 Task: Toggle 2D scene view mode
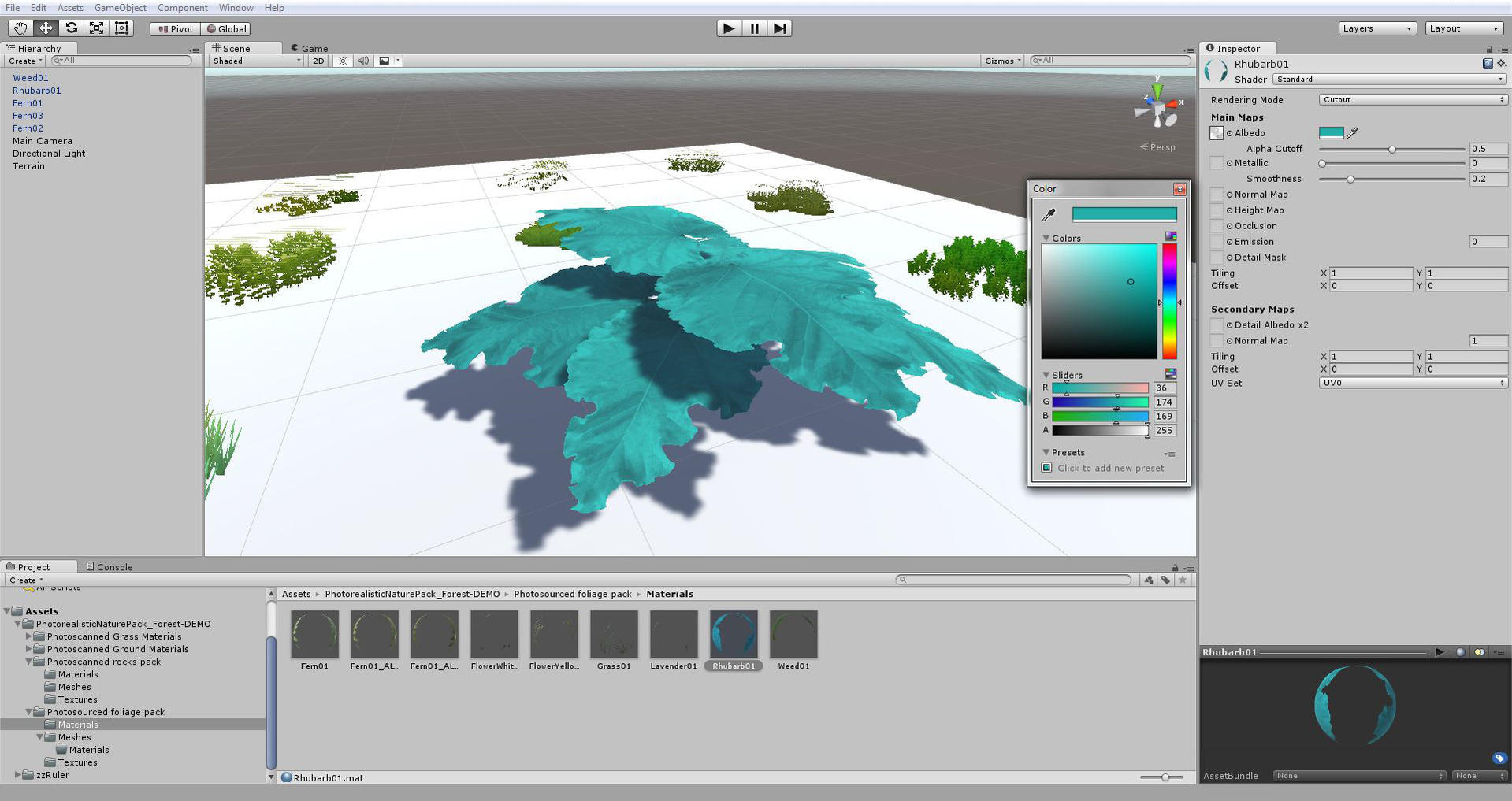(x=318, y=61)
